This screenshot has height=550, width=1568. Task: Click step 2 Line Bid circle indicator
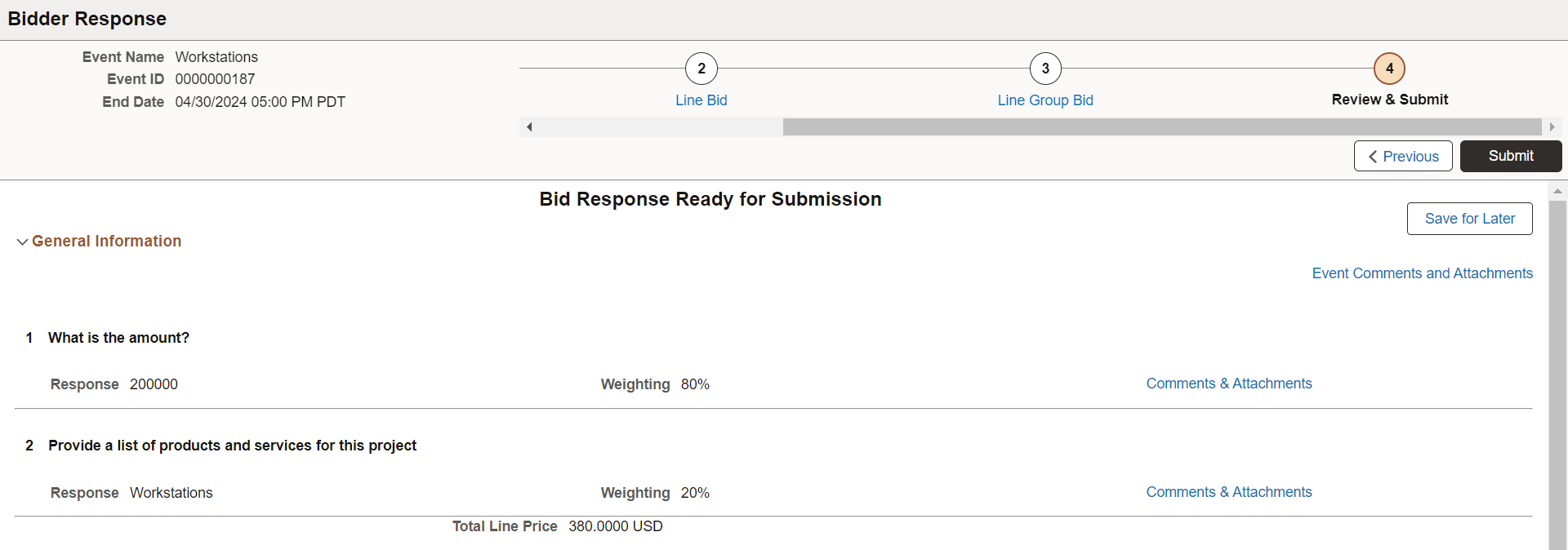701,69
